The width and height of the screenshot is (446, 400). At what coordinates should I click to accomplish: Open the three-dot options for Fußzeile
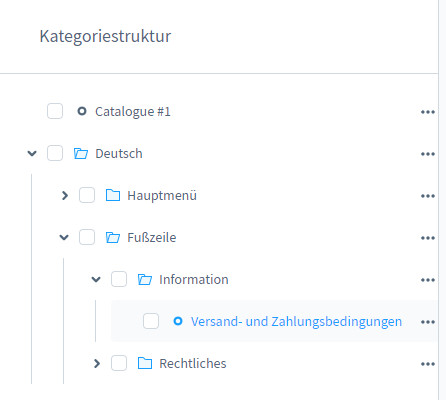[x=428, y=238]
